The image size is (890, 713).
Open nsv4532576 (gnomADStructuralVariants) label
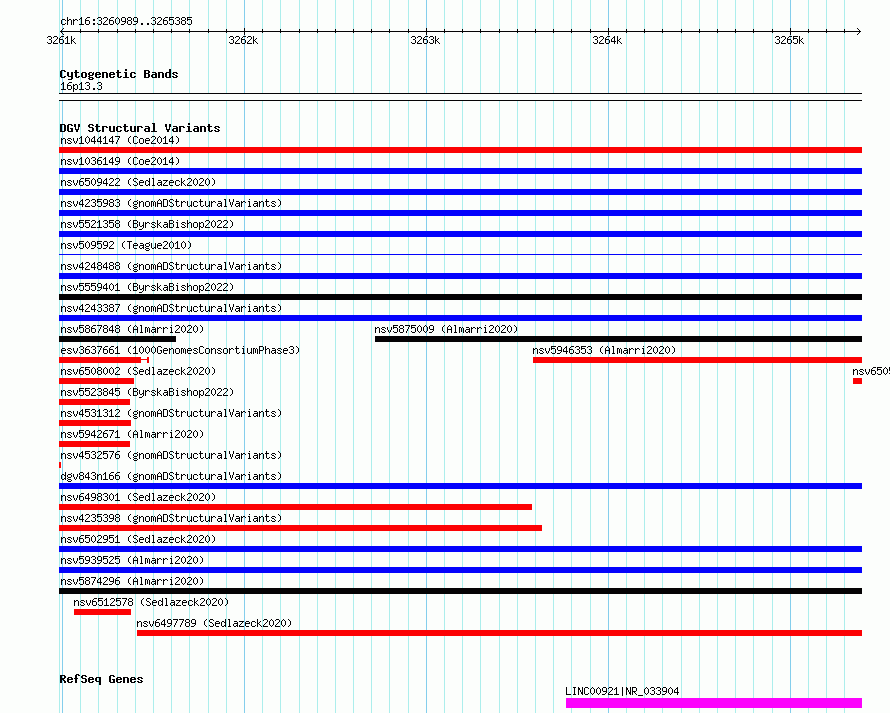[171, 455]
